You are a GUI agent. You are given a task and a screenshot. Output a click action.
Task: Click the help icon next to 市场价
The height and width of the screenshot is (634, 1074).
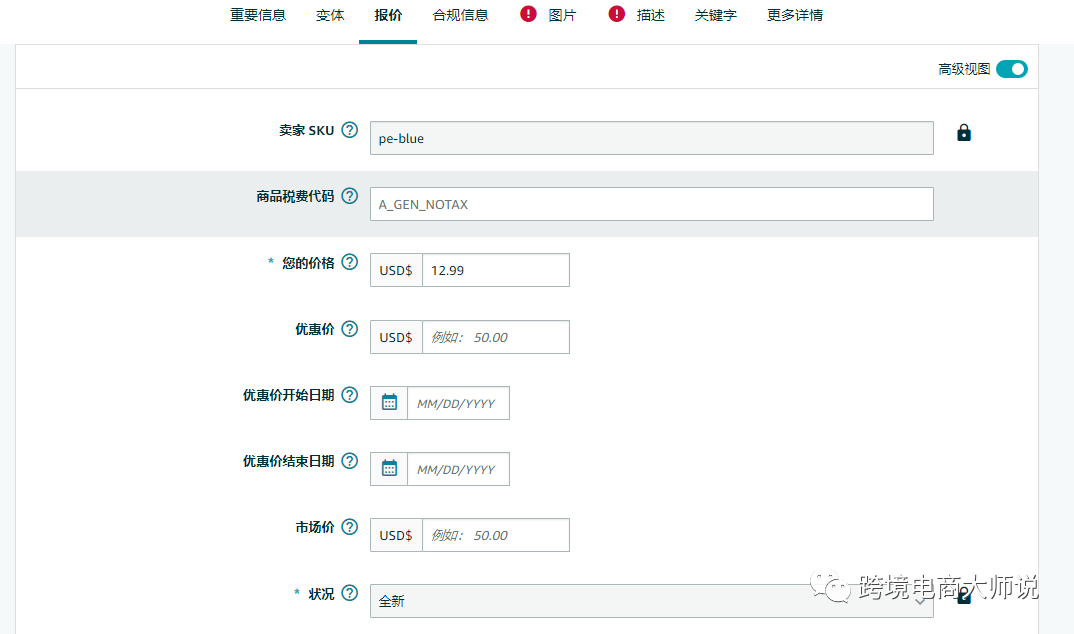pos(349,526)
